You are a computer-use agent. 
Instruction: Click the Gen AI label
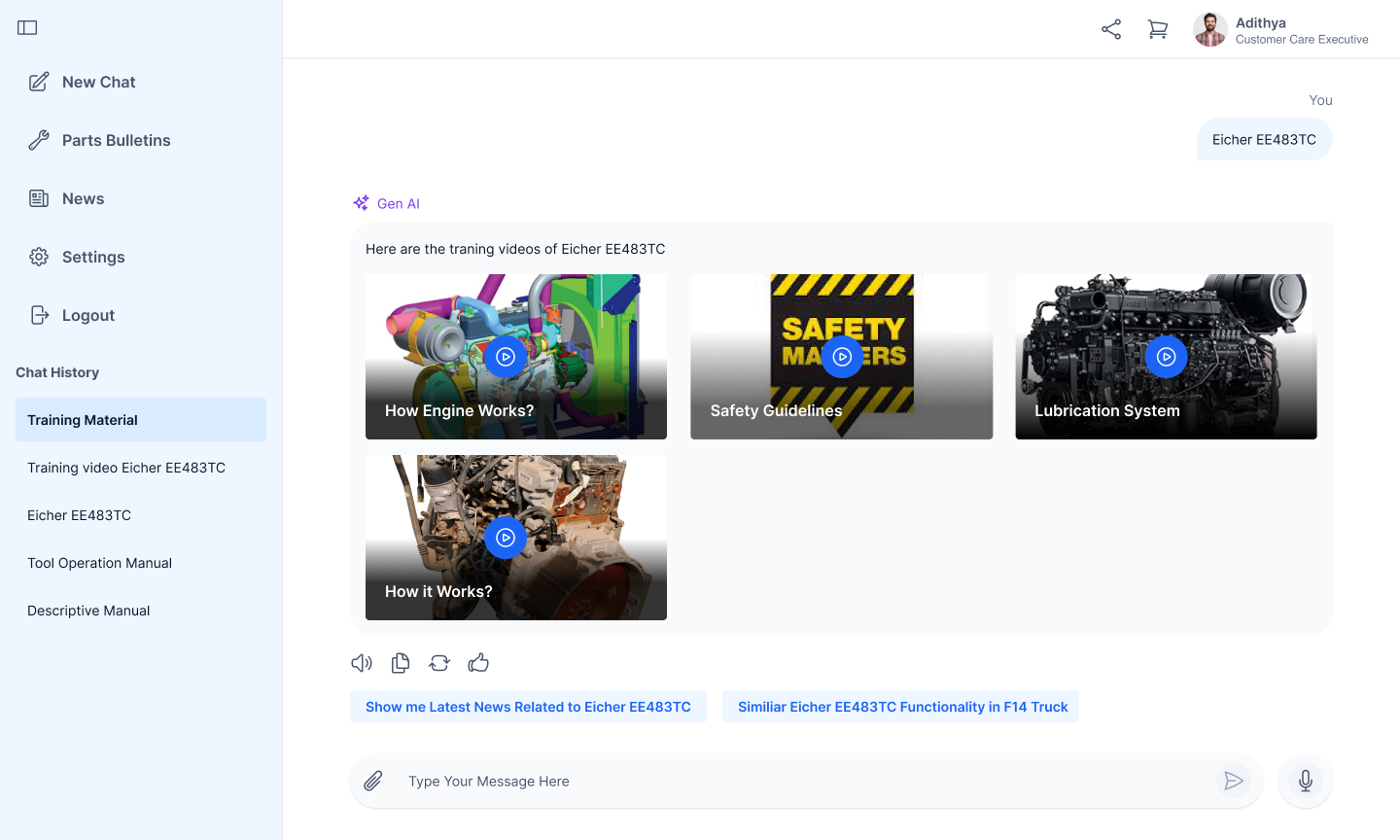click(399, 203)
